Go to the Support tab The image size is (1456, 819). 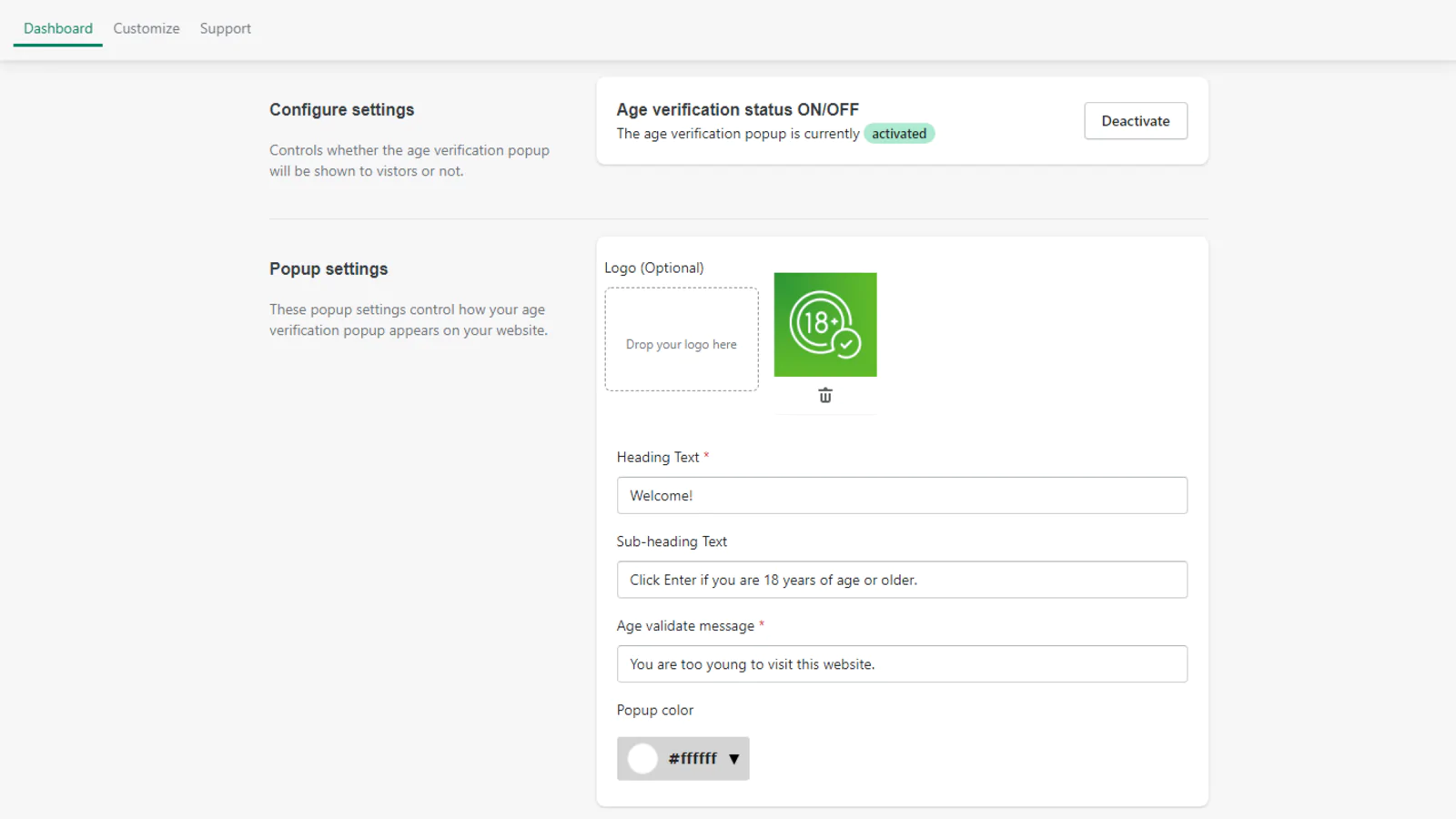[x=226, y=28]
